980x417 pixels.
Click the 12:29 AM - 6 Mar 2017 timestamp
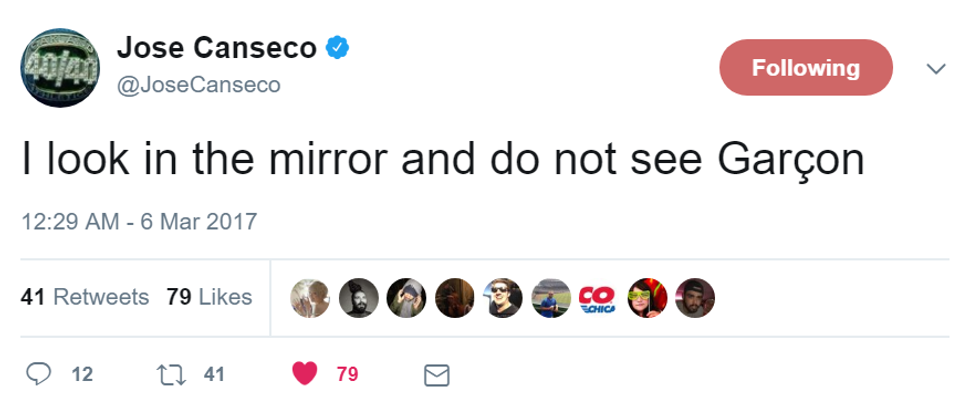point(139,221)
